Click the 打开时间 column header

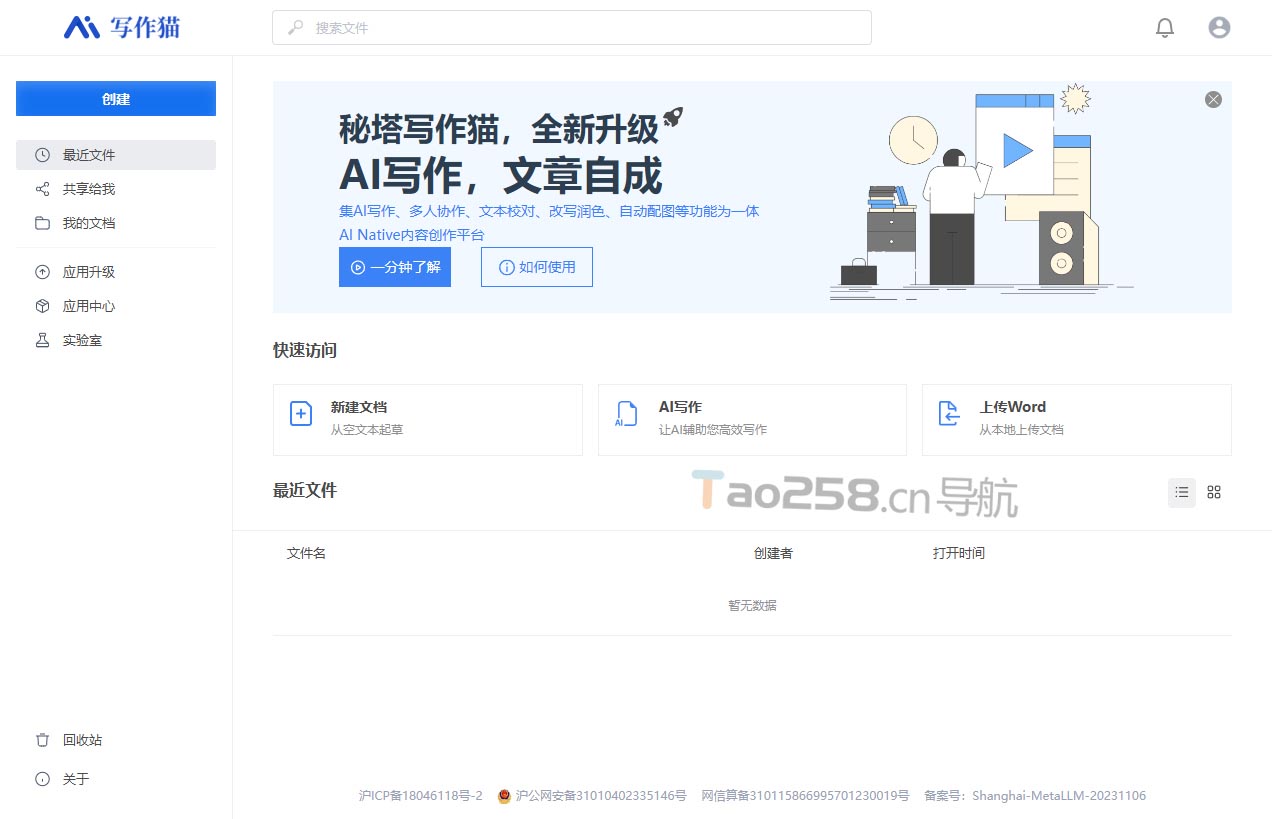pyautogui.click(x=959, y=553)
